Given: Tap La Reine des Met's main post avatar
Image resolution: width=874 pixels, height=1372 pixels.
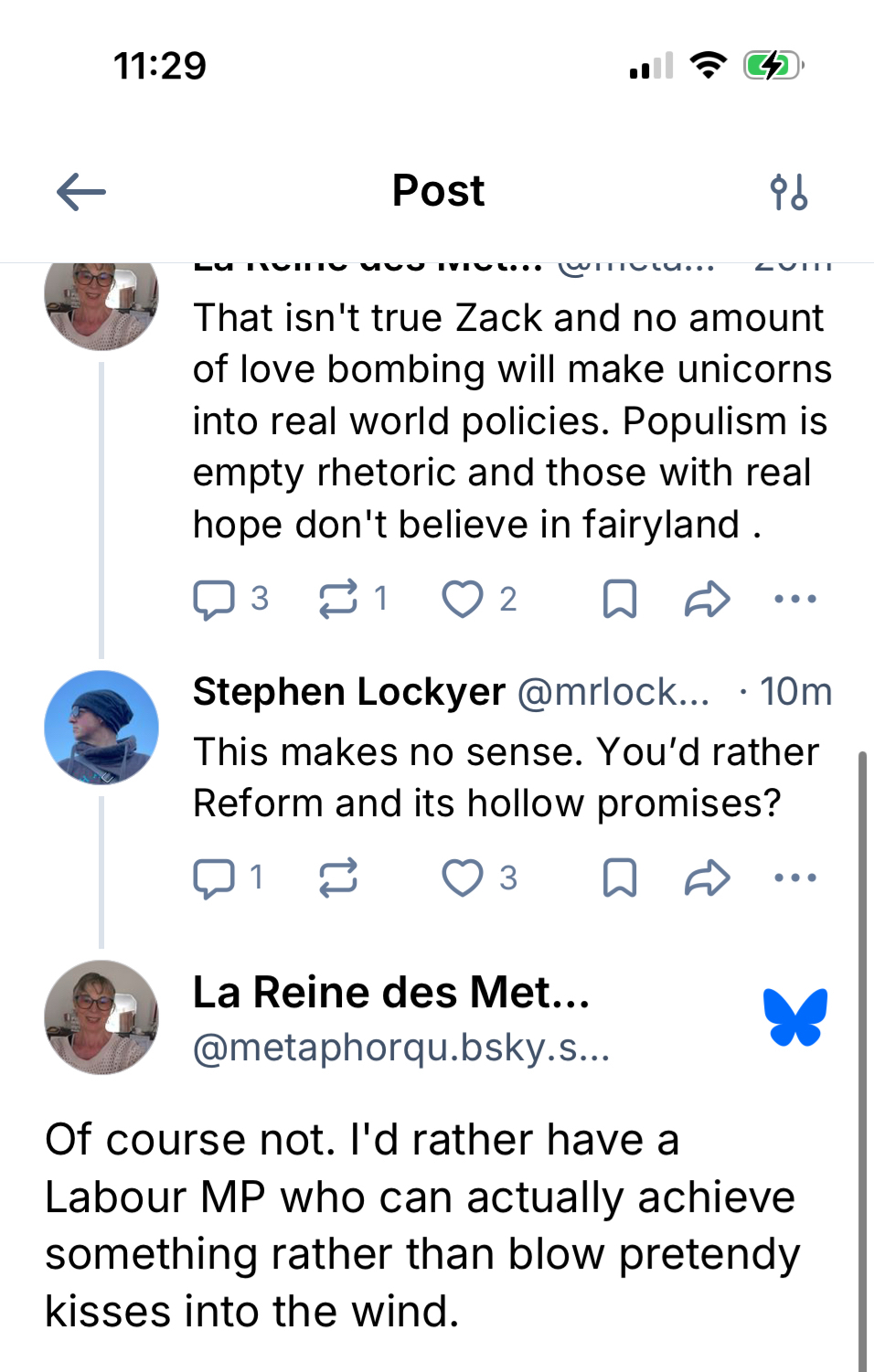Looking at the screenshot, I should click(x=101, y=1016).
